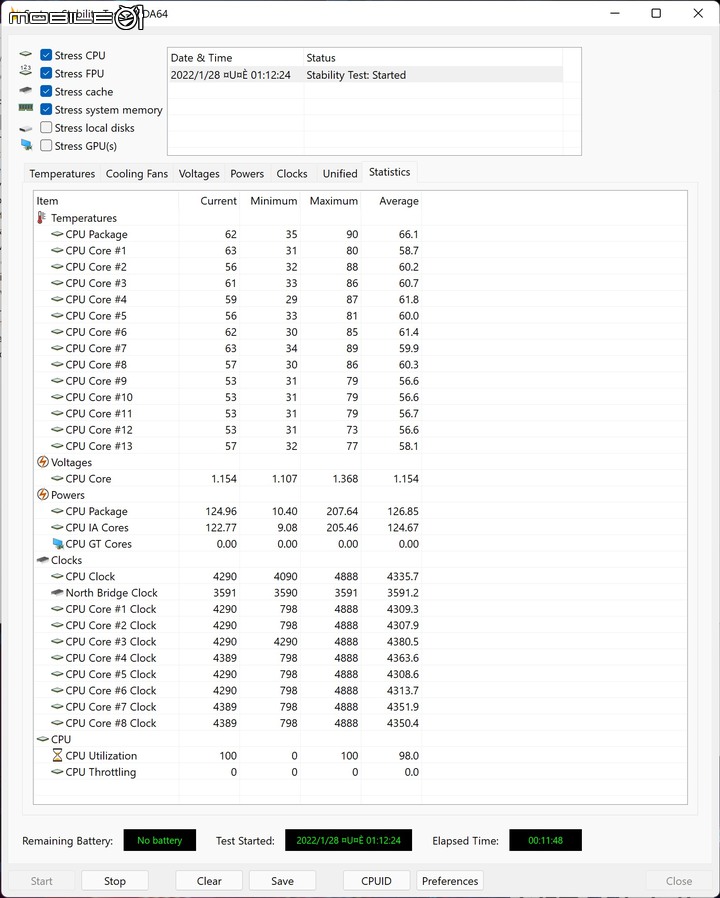Click the Maximum column header
The width and height of the screenshot is (720, 898).
pyautogui.click(x=331, y=200)
